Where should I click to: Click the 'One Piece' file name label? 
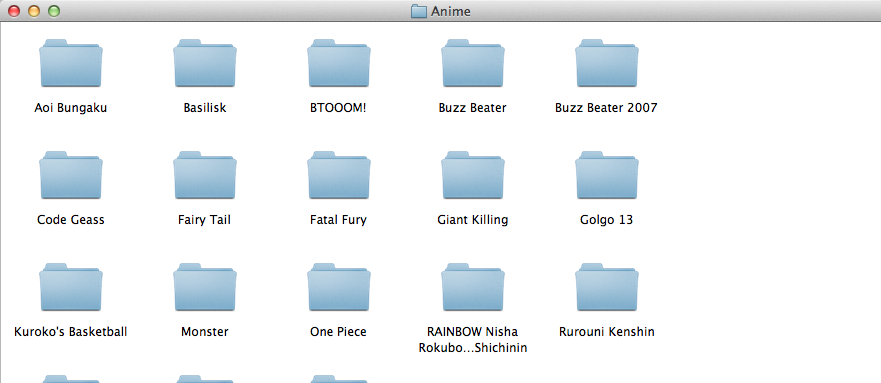338,332
